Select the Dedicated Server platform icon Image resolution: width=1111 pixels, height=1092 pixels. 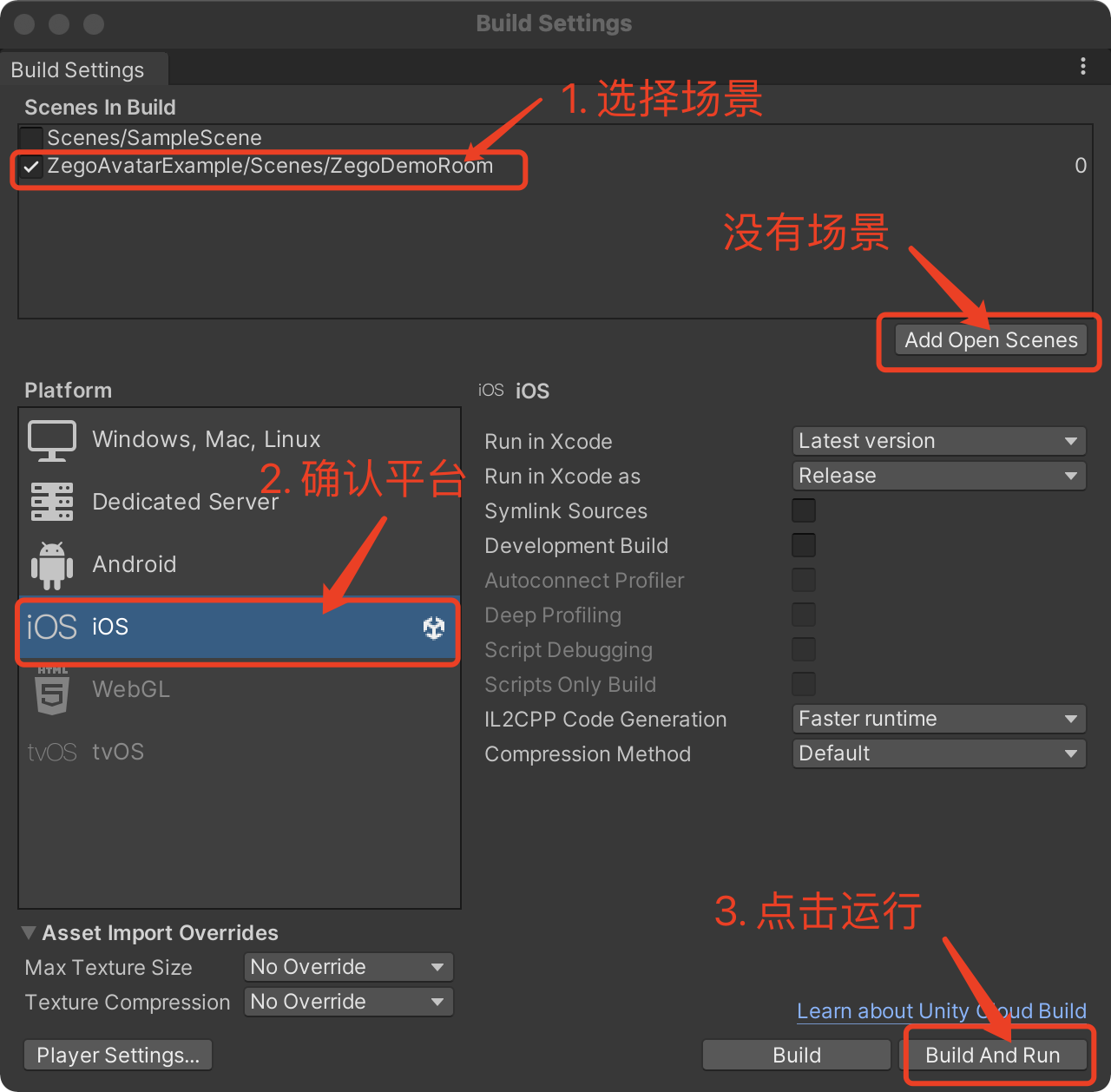pyautogui.click(x=52, y=502)
